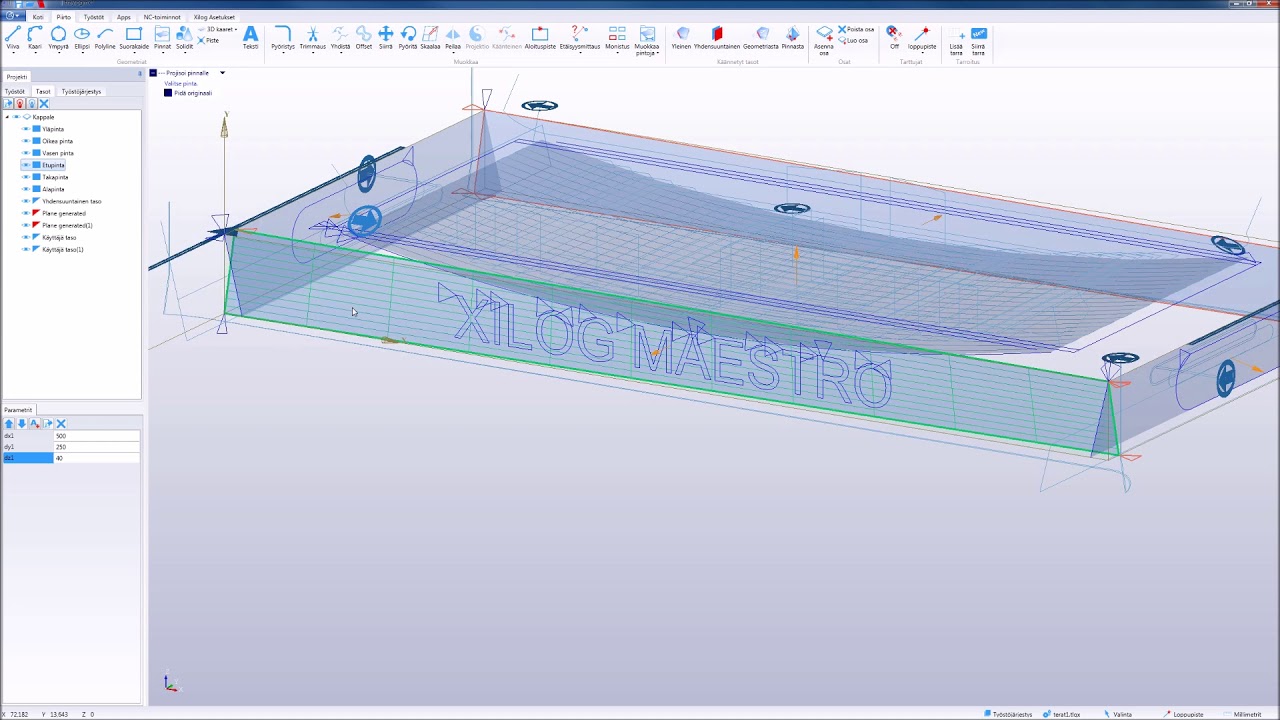Click the dy1 value field 250
Image resolution: width=1280 pixels, height=720 pixels.
pyautogui.click(x=97, y=447)
